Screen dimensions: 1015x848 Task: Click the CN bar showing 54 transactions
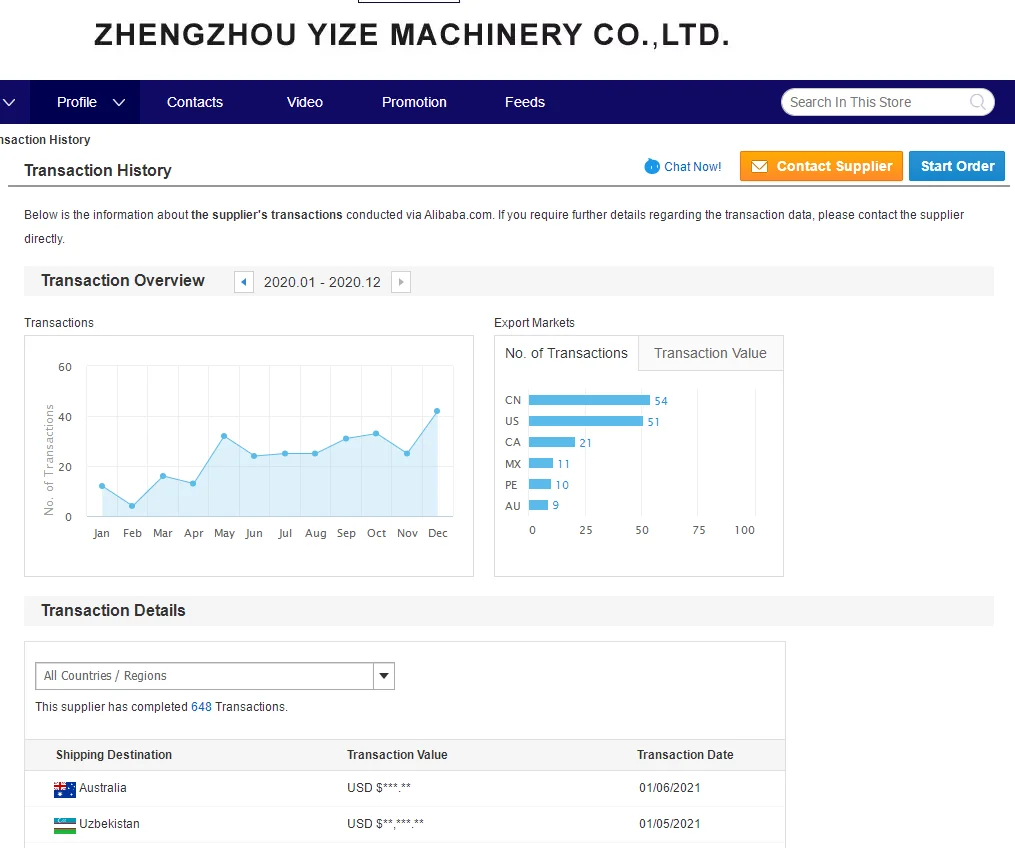pyautogui.click(x=589, y=400)
